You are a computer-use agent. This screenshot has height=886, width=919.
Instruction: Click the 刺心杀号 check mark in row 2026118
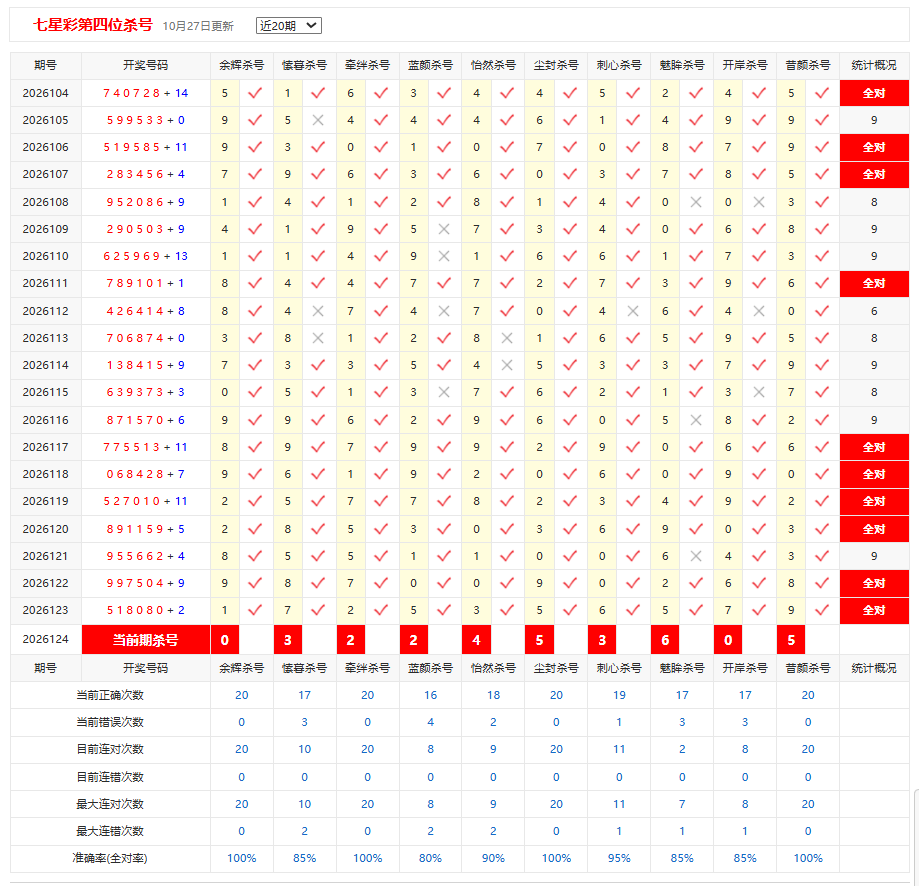point(633,474)
